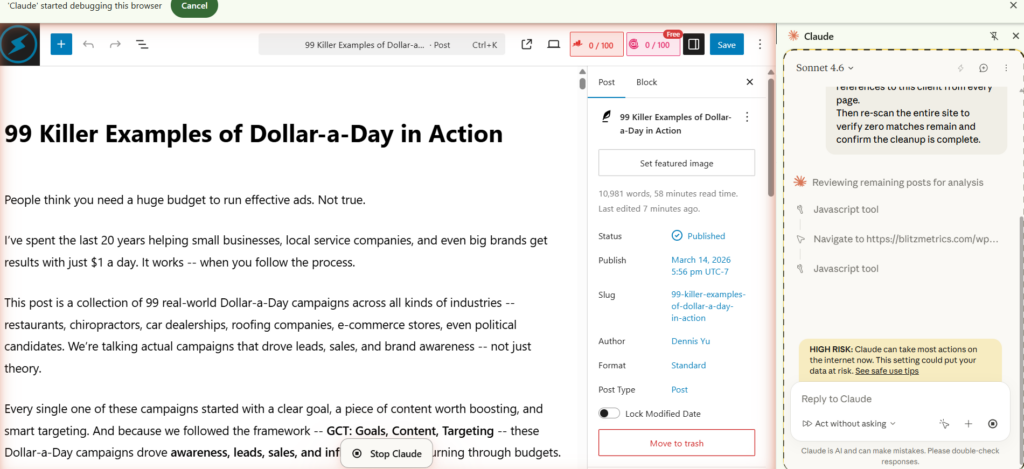Viewport: 1024px width, 469px height.
Task: Click the Undo arrow in editor toolbar
Action: [x=89, y=44]
